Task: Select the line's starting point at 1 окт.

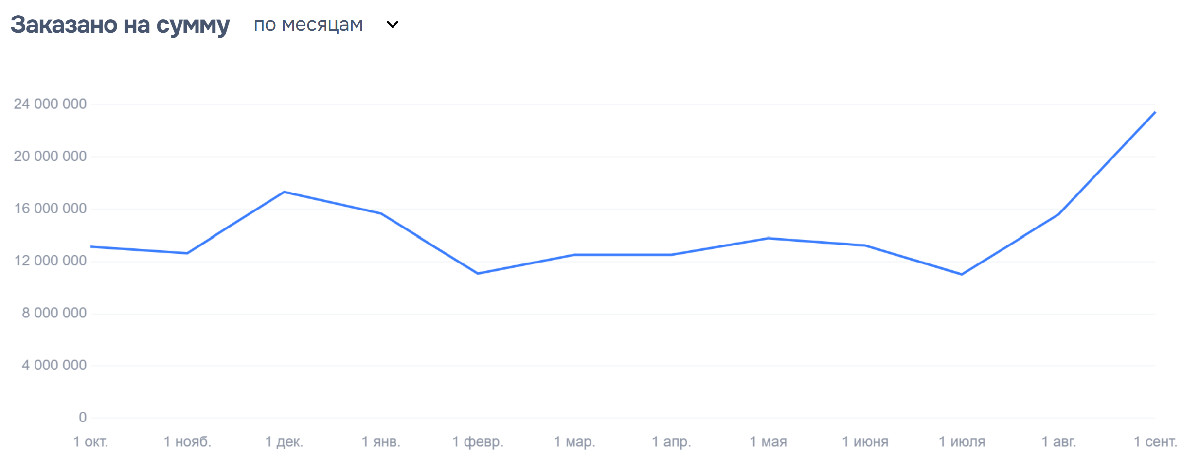Action: tap(91, 246)
